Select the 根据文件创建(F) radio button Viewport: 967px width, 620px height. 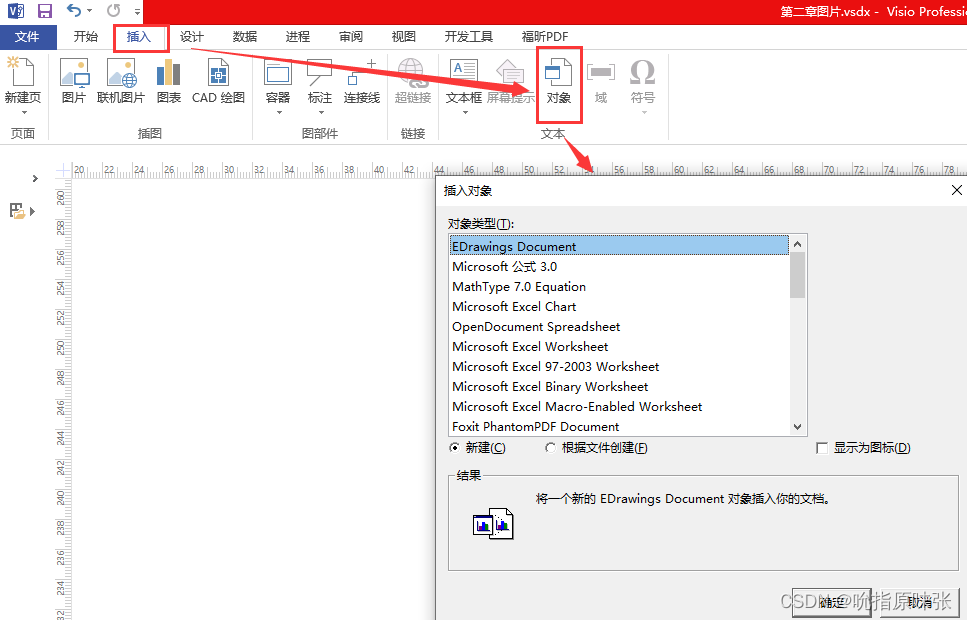tap(550, 448)
